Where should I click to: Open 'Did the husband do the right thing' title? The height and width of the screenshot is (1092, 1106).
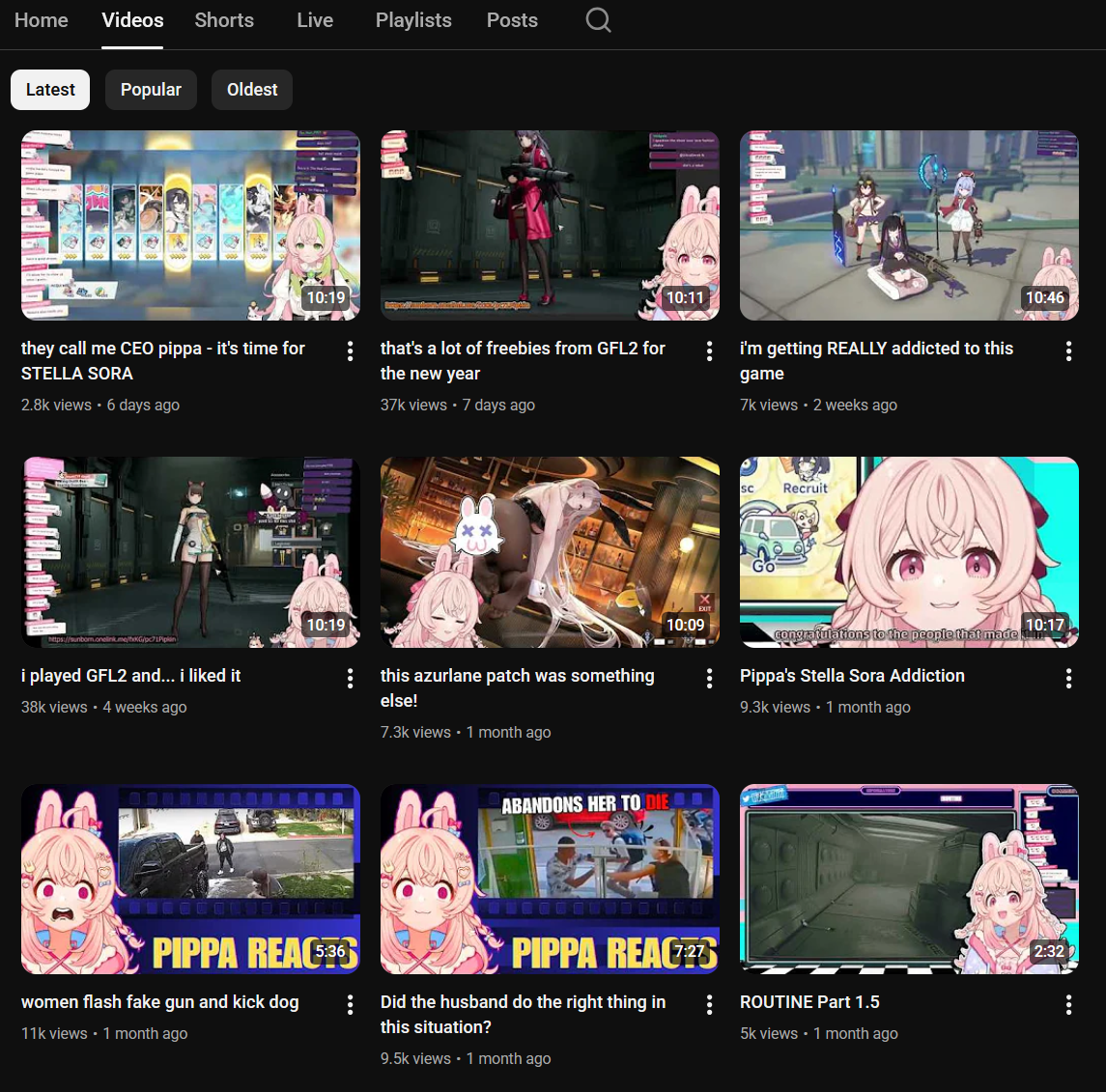pos(523,1015)
